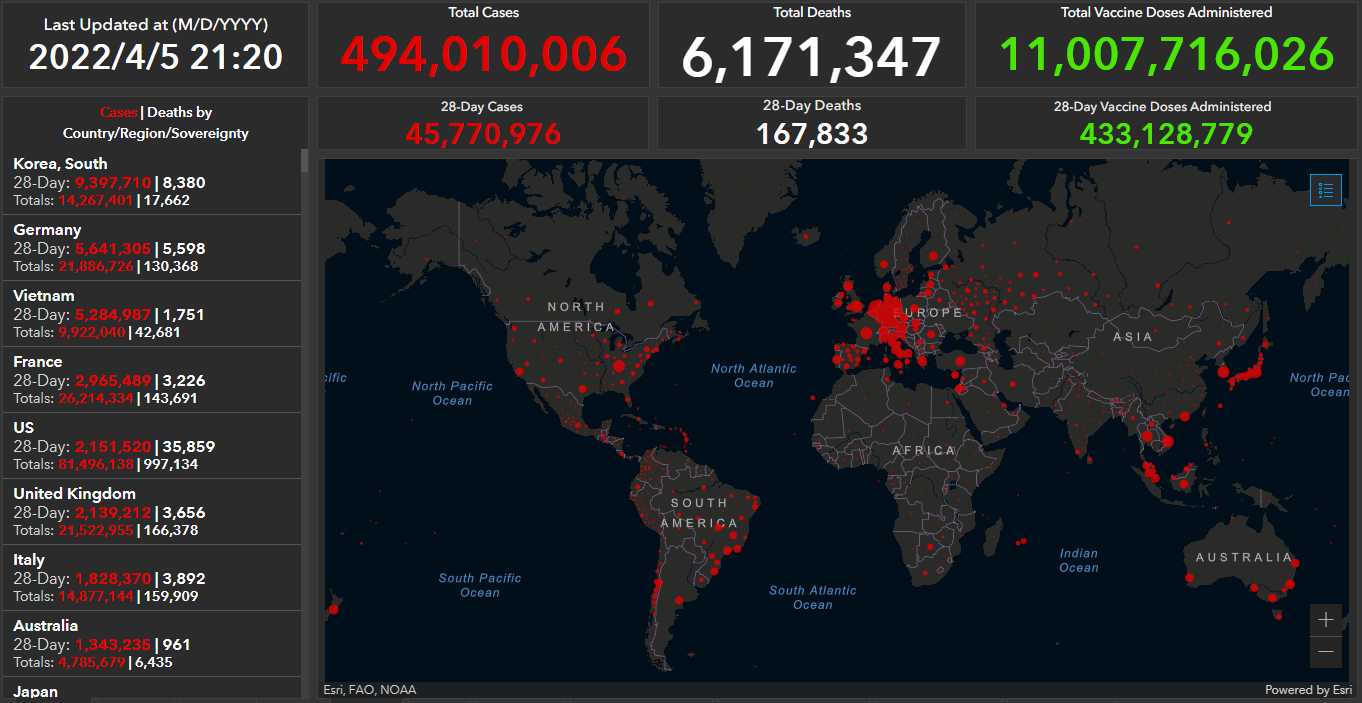Zoom out of the map with minus

coord(1326,652)
